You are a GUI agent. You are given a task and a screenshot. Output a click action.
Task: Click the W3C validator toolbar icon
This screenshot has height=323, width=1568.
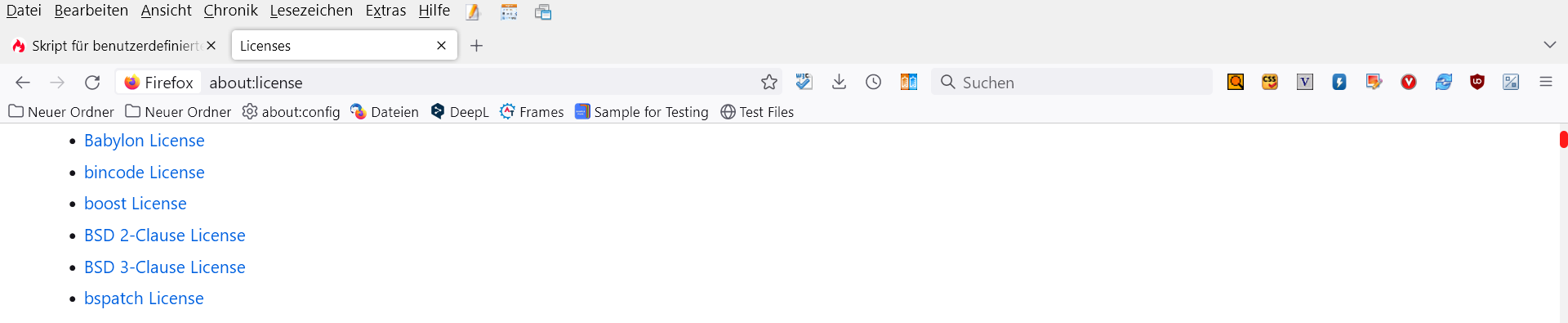[x=804, y=82]
